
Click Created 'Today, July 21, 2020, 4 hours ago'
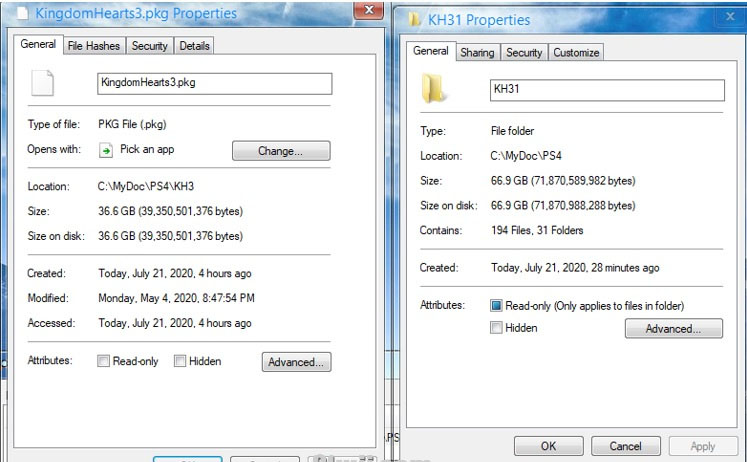pyautogui.click(x=175, y=273)
